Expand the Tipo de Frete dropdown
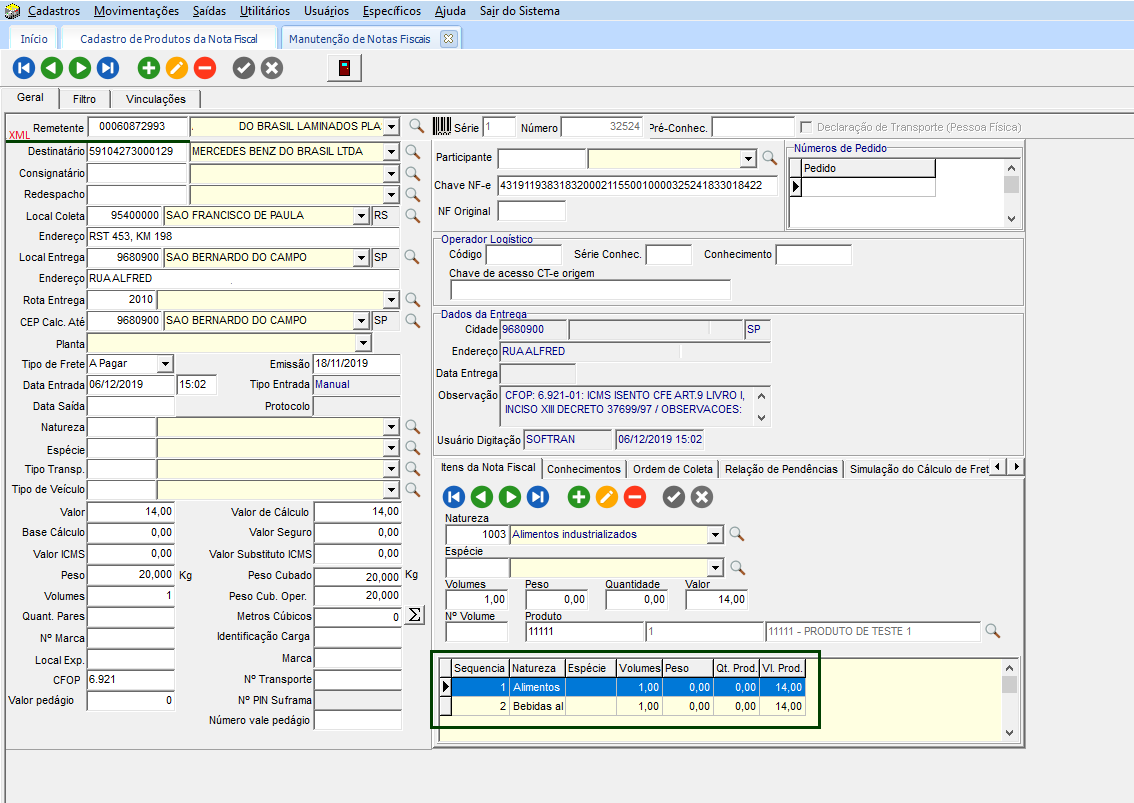 click(x=165, y=363)
